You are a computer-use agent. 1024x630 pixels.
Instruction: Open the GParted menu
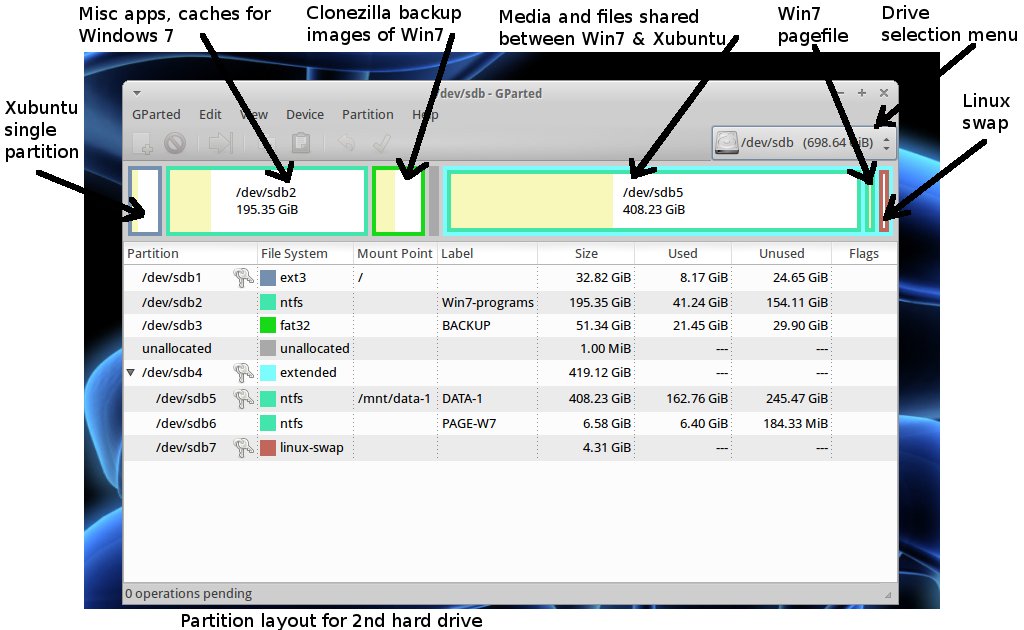[x=156, y=114]
